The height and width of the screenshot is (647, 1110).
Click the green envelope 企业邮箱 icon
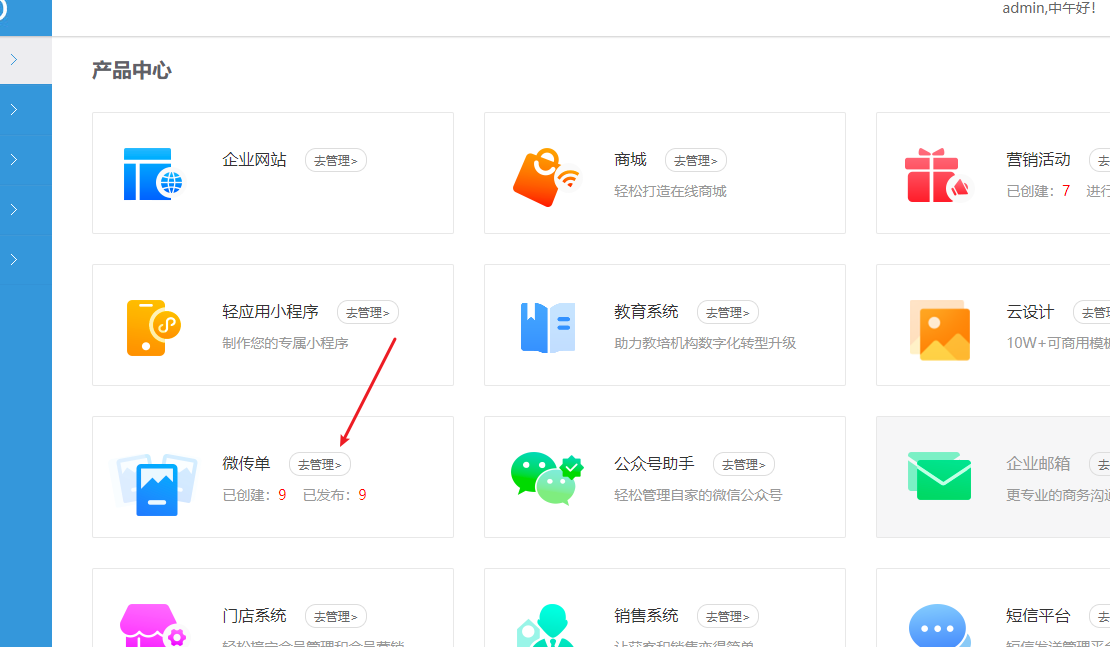pos(939,476)
